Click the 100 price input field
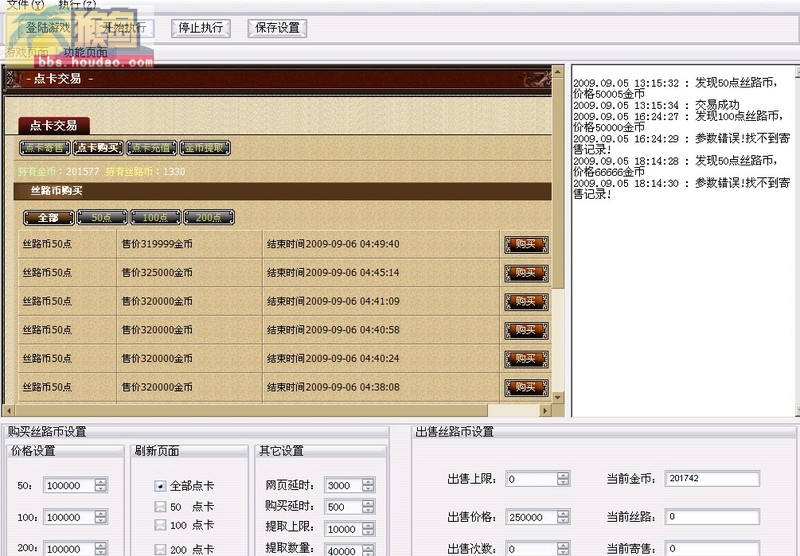The width and height of the screenshot is (800, 556). point(69,517)
